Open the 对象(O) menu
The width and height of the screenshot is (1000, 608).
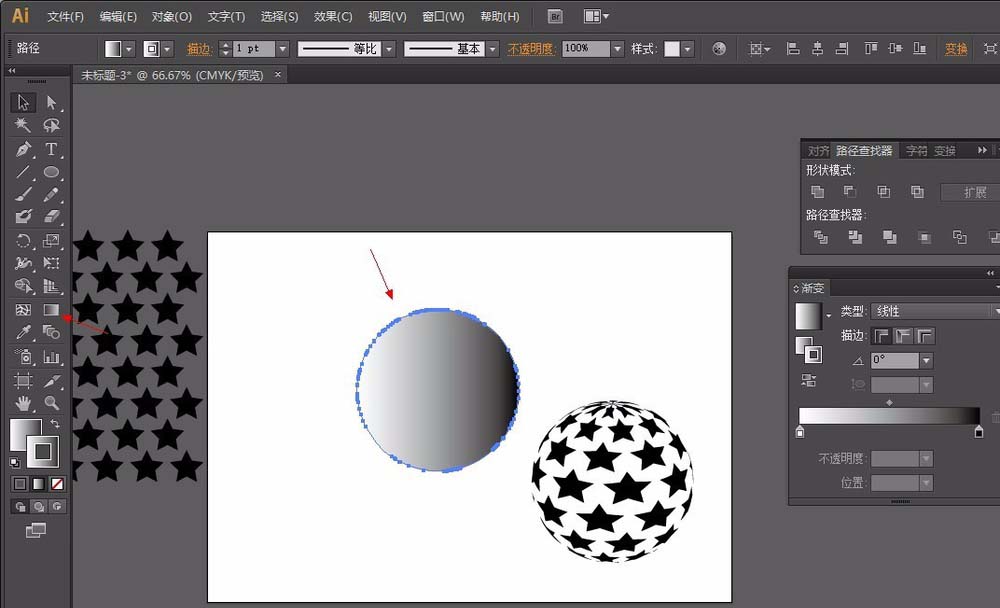pos(170,16)
